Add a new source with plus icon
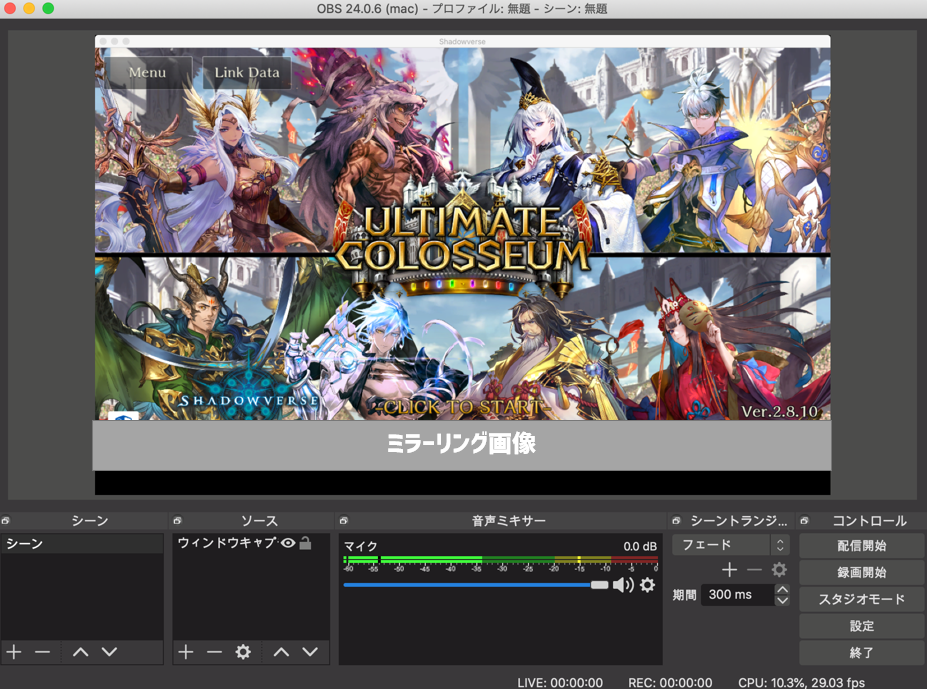This screenshot has width=927, height=689. coord(186,652)
